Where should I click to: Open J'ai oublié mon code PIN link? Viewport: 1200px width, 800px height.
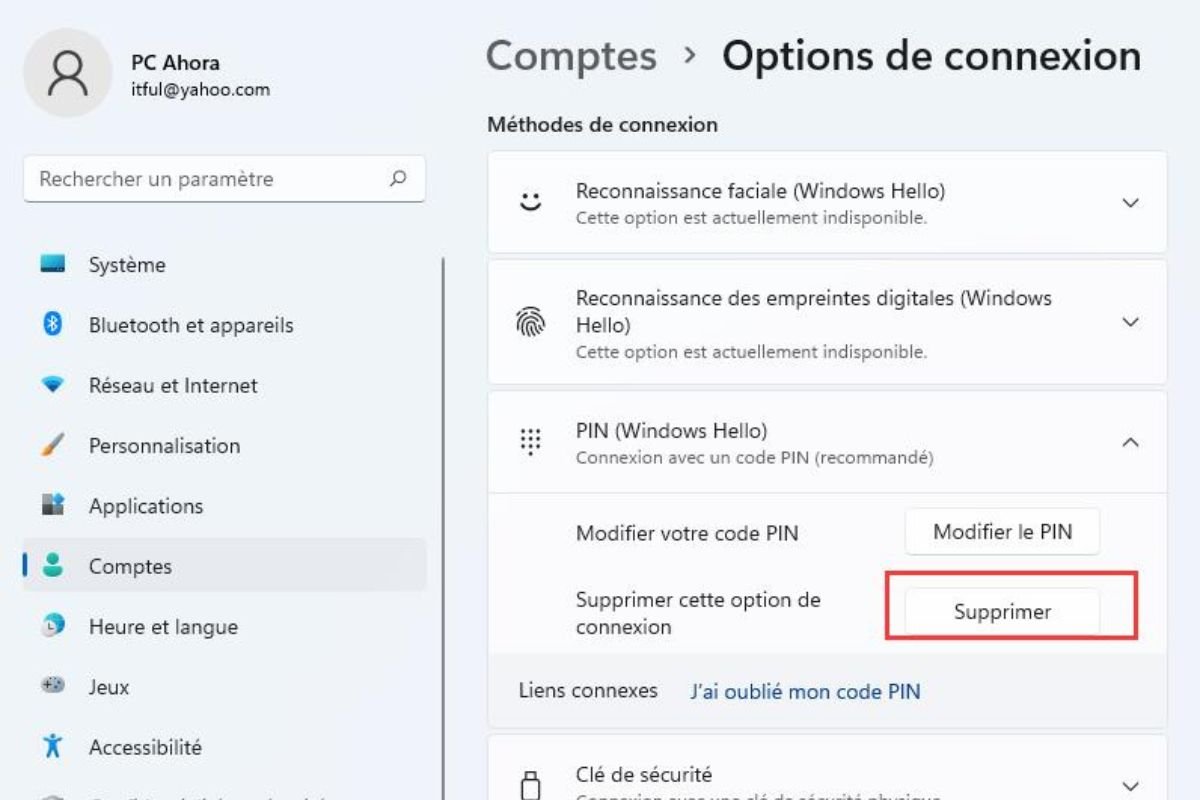pos(805,692)
